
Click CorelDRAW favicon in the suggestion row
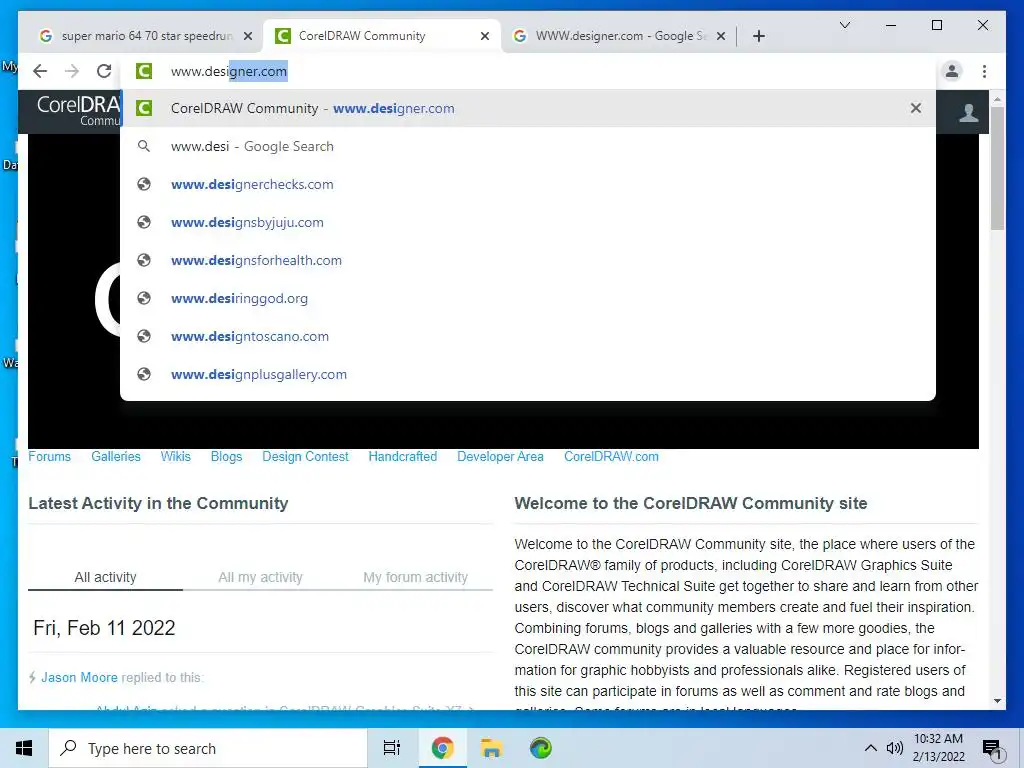point(144,108)
